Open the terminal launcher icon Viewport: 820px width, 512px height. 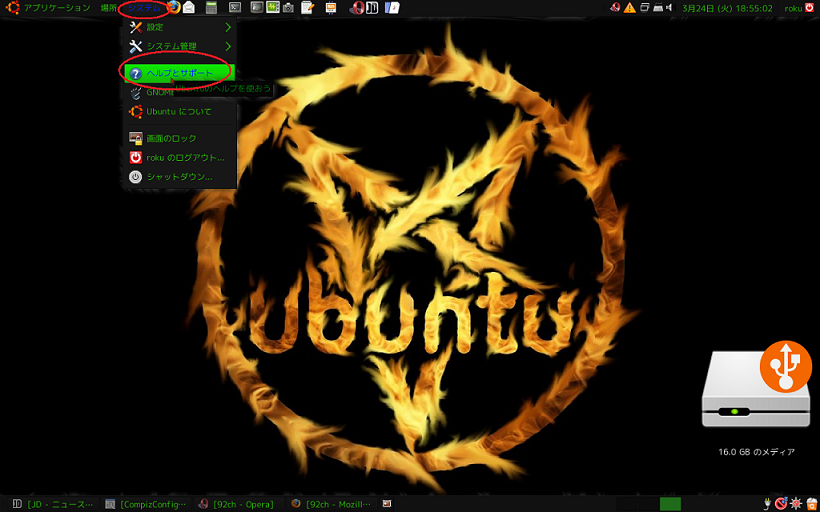point(235,8)
